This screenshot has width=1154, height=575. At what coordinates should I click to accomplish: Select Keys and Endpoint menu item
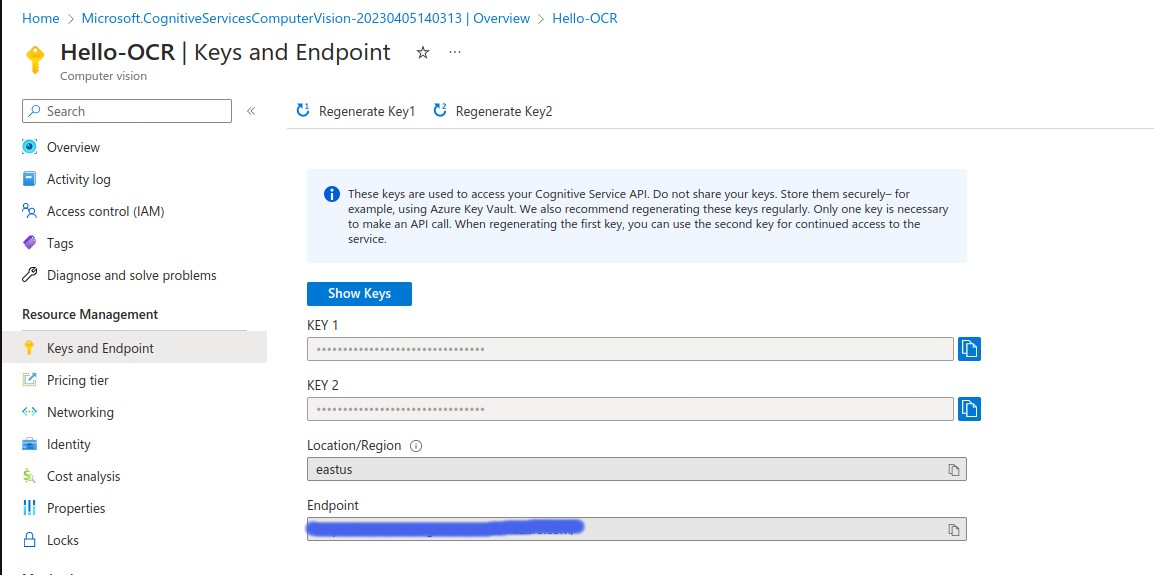[x=135, y=348]
